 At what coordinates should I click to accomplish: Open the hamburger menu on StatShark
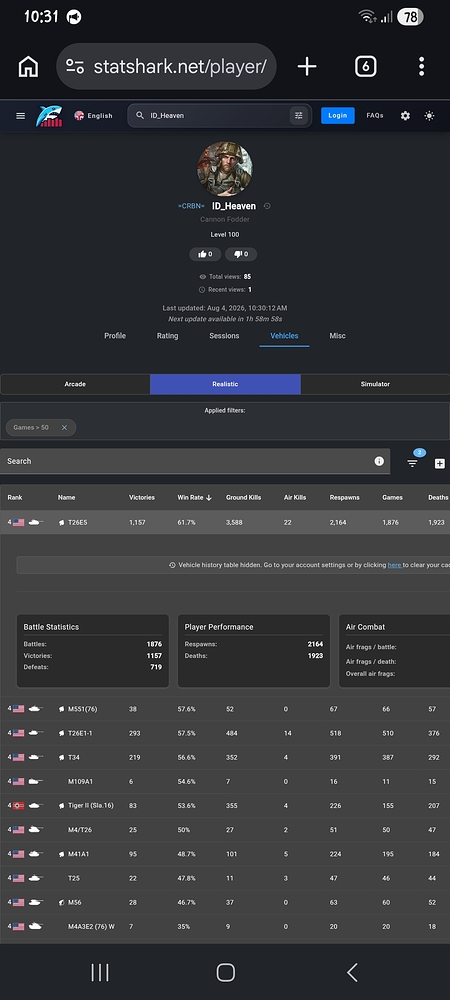tap(20, 115)
